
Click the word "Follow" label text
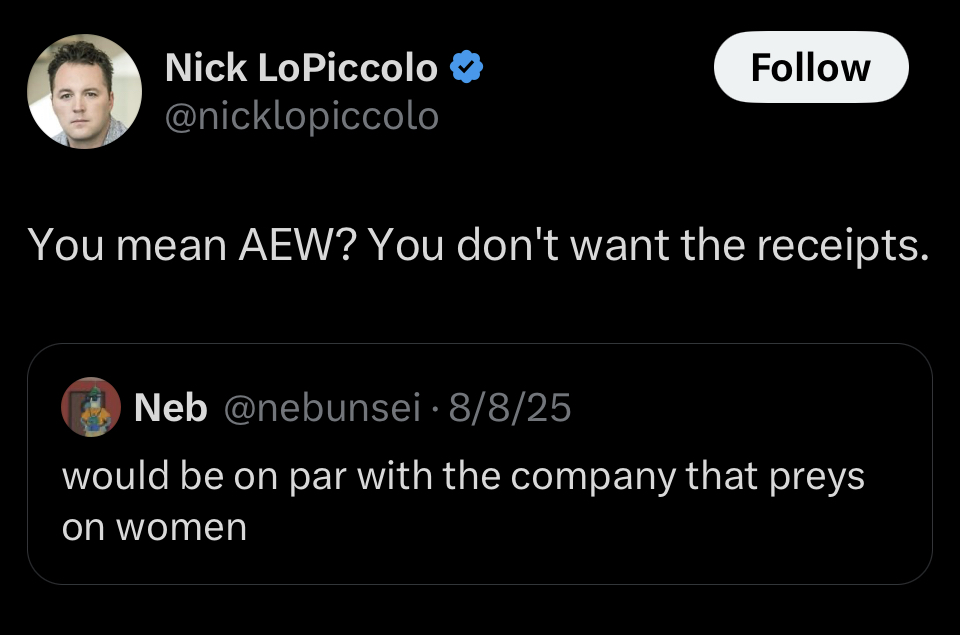click(810, 68)
